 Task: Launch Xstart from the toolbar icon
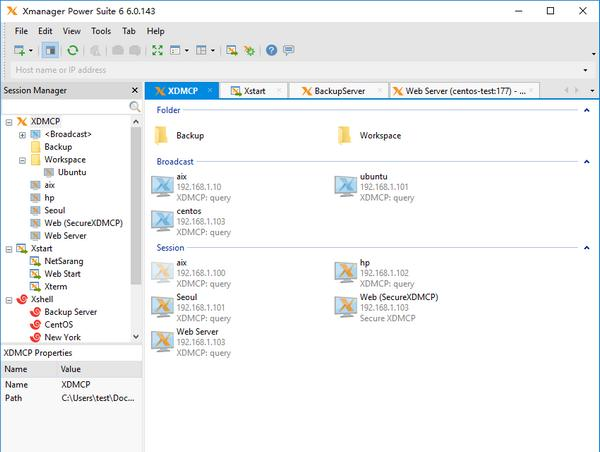coord(232,50)
